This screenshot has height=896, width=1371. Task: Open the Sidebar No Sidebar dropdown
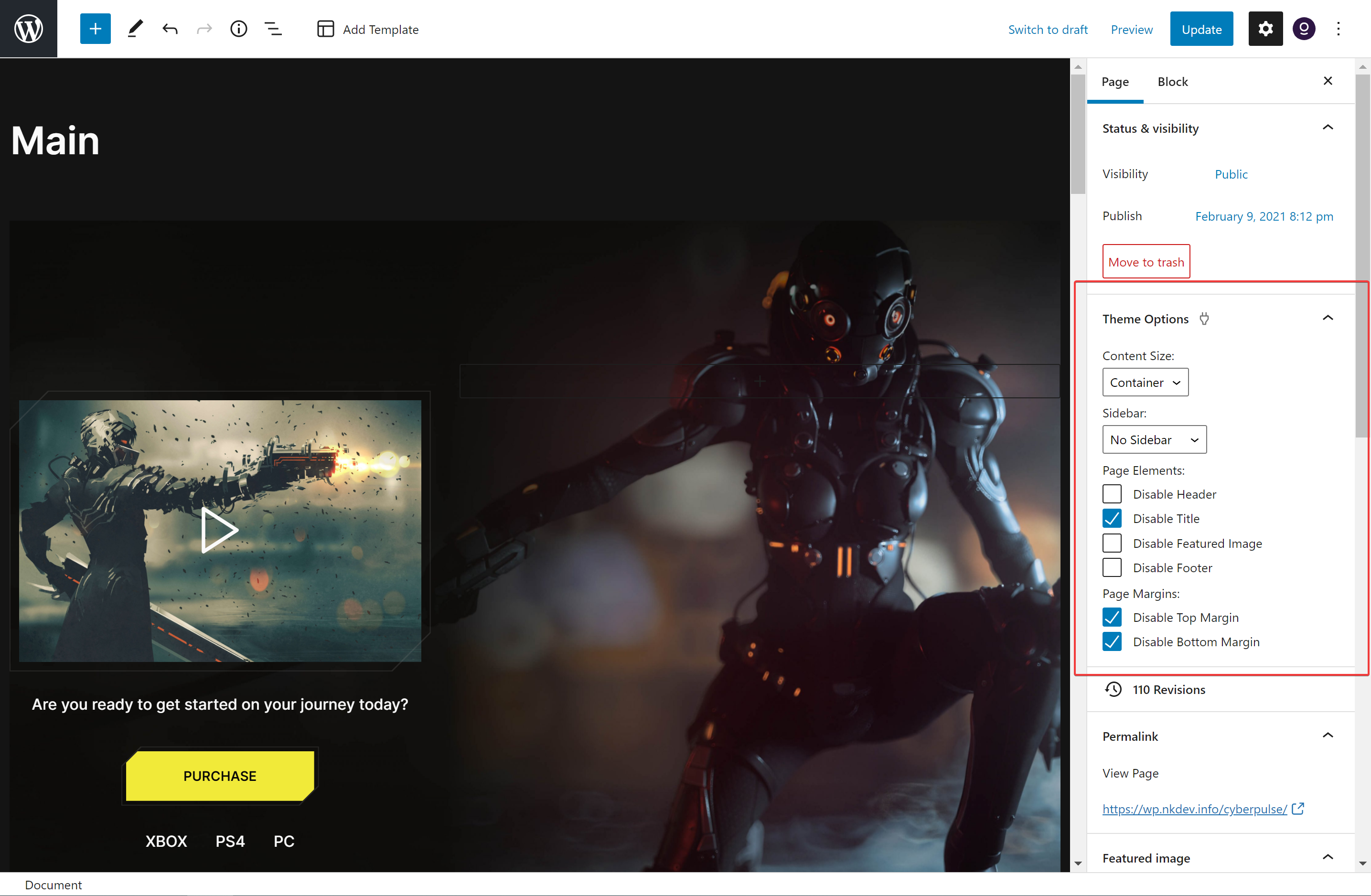pyautogui.click(x=1155, y=439)
